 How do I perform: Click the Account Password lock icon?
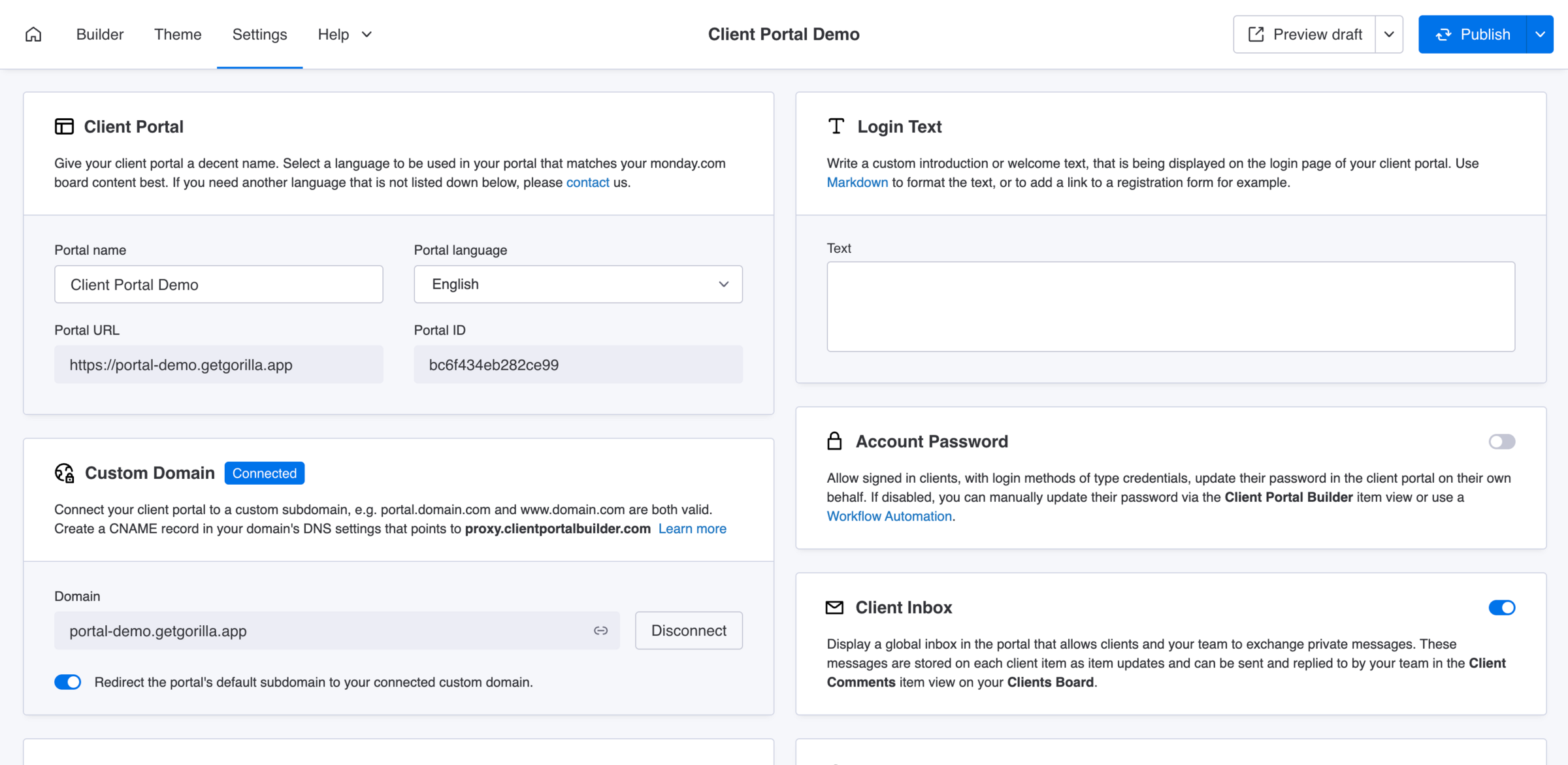coord(834,441)
